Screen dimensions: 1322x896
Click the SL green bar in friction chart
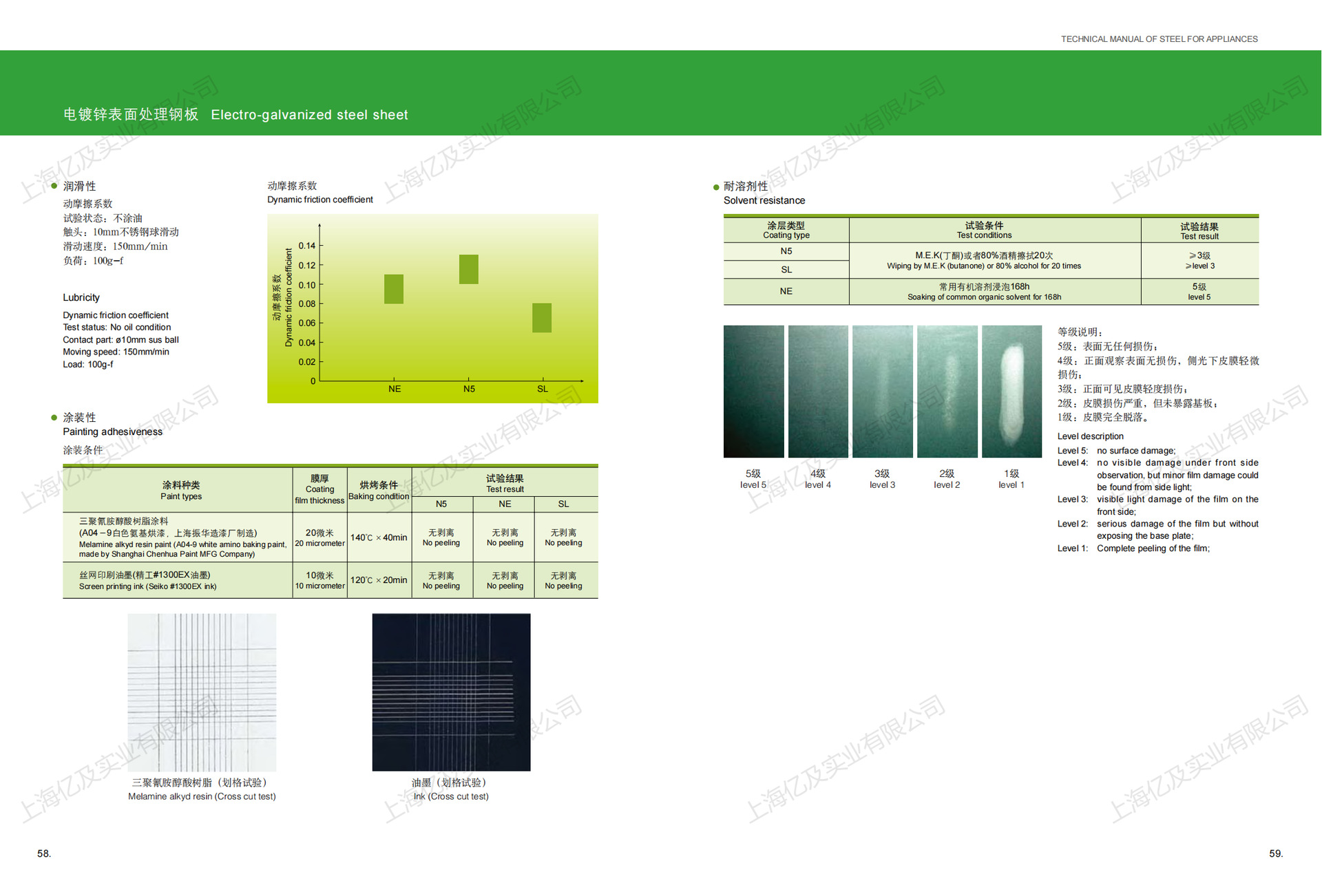(x=542, y=318)
